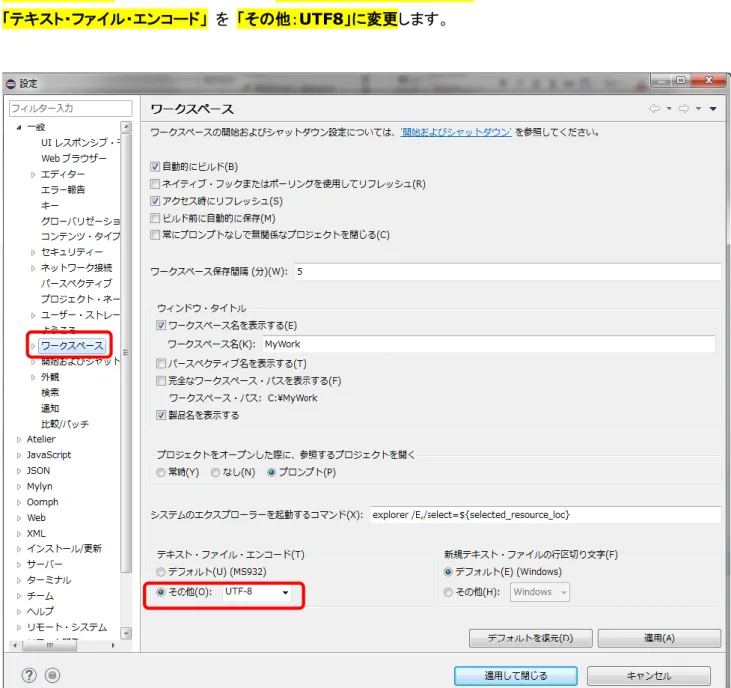Select その他(H) line delimiter radio
731x688 pixels.
[448, 592]
